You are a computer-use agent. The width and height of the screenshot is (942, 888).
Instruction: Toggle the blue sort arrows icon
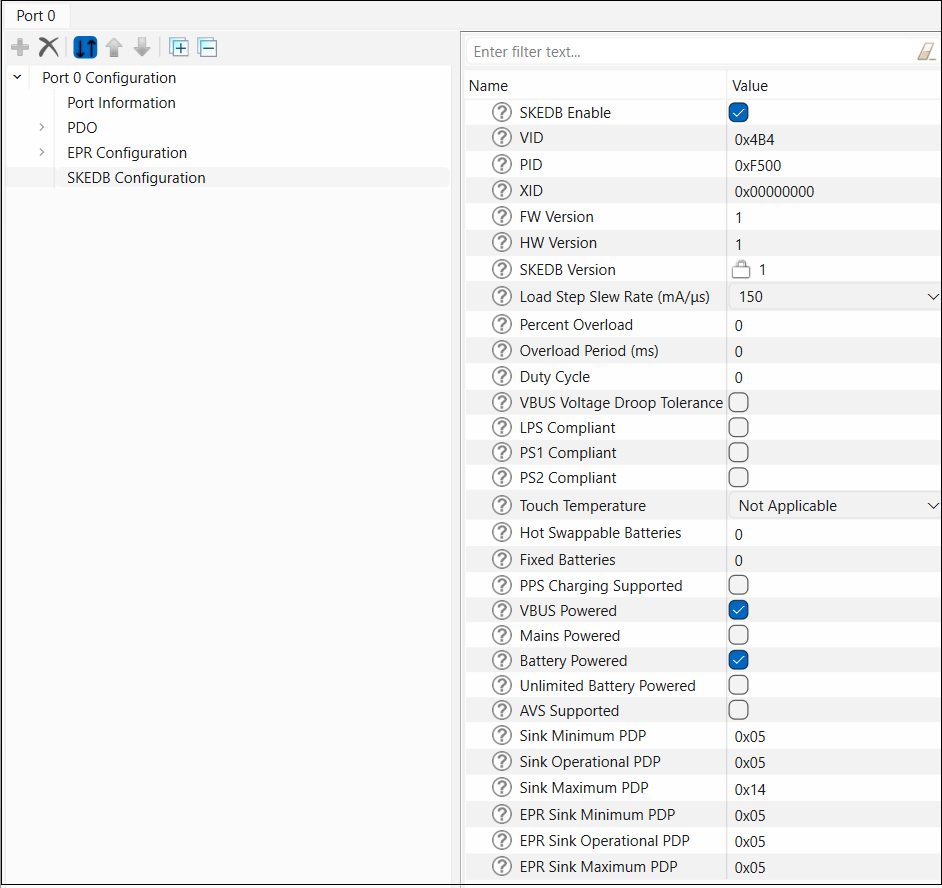pyautogui.click(x=85, y=47)
